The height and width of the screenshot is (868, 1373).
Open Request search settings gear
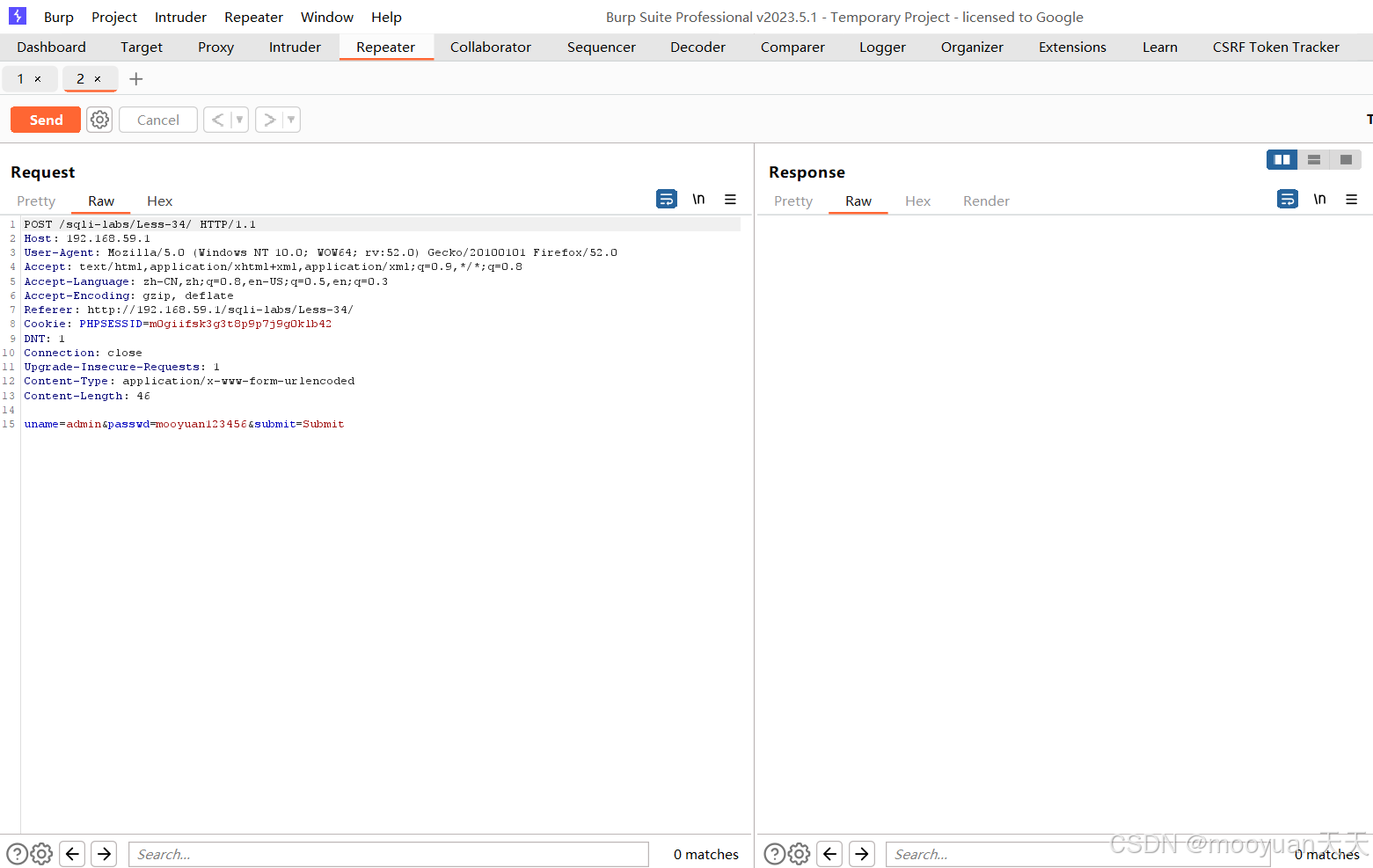[x=41, y=854]
